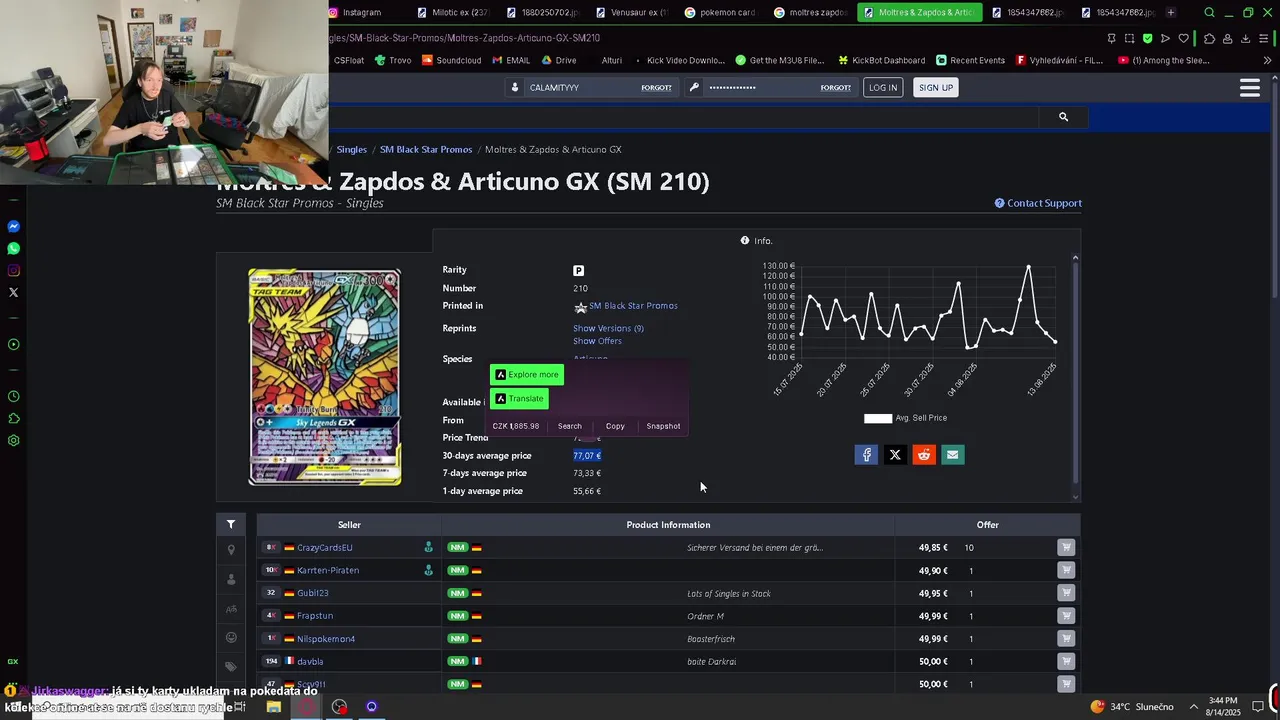Open Windows notification center in tray
This screenshot has height=720, width=1280.
tap(1258, 707)
